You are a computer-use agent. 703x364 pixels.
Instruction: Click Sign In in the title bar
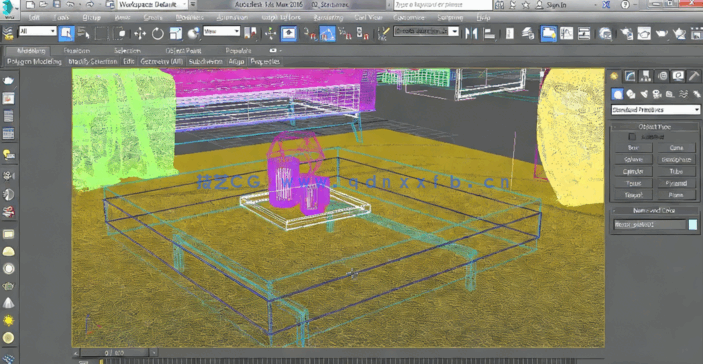point(556,4)
